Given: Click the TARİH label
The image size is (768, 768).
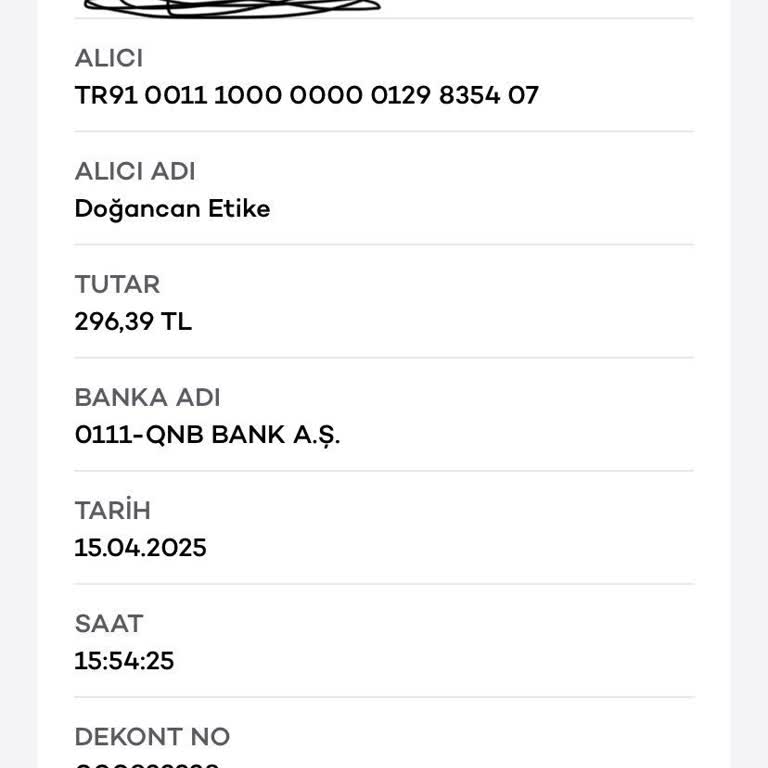Looking at the screenshot, I should point(112,510).
